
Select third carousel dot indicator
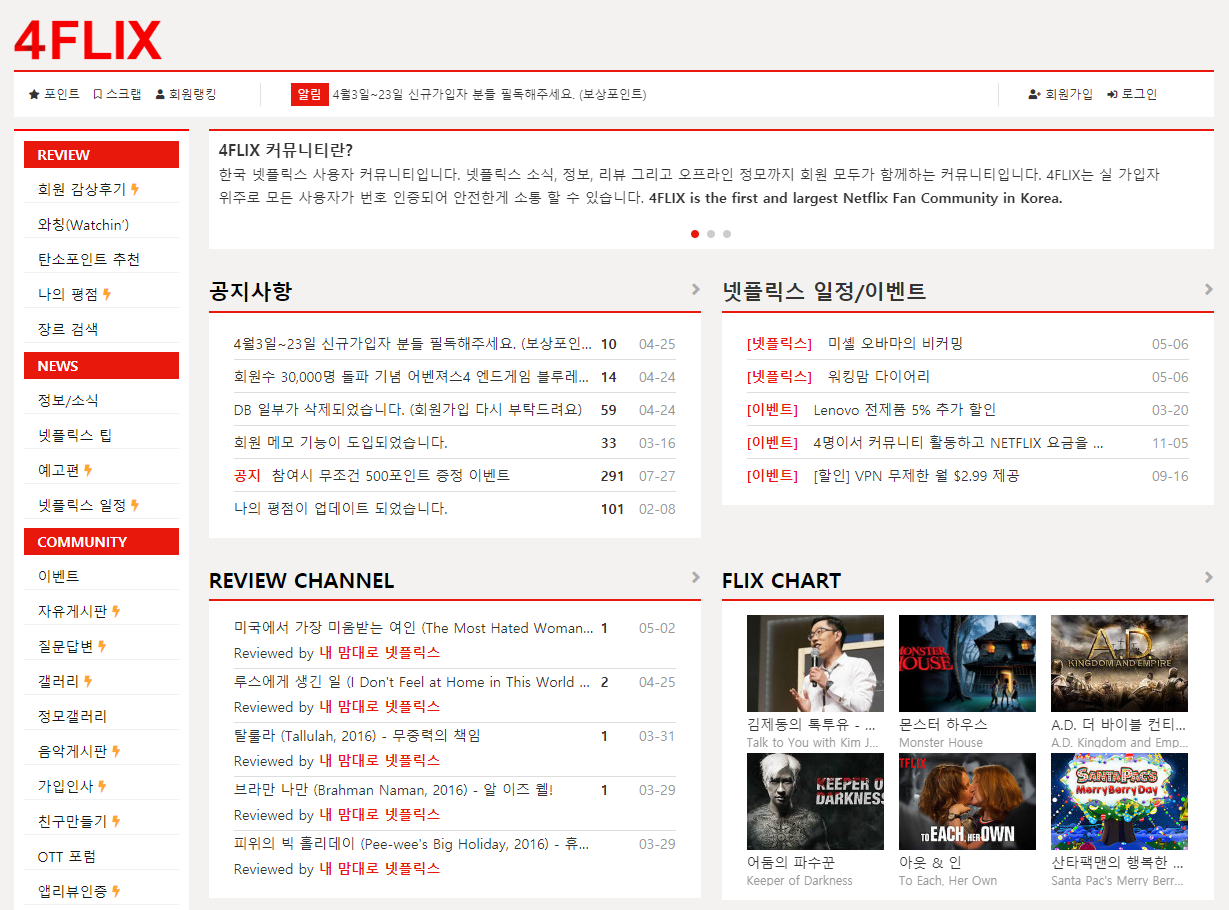point(727,234)
